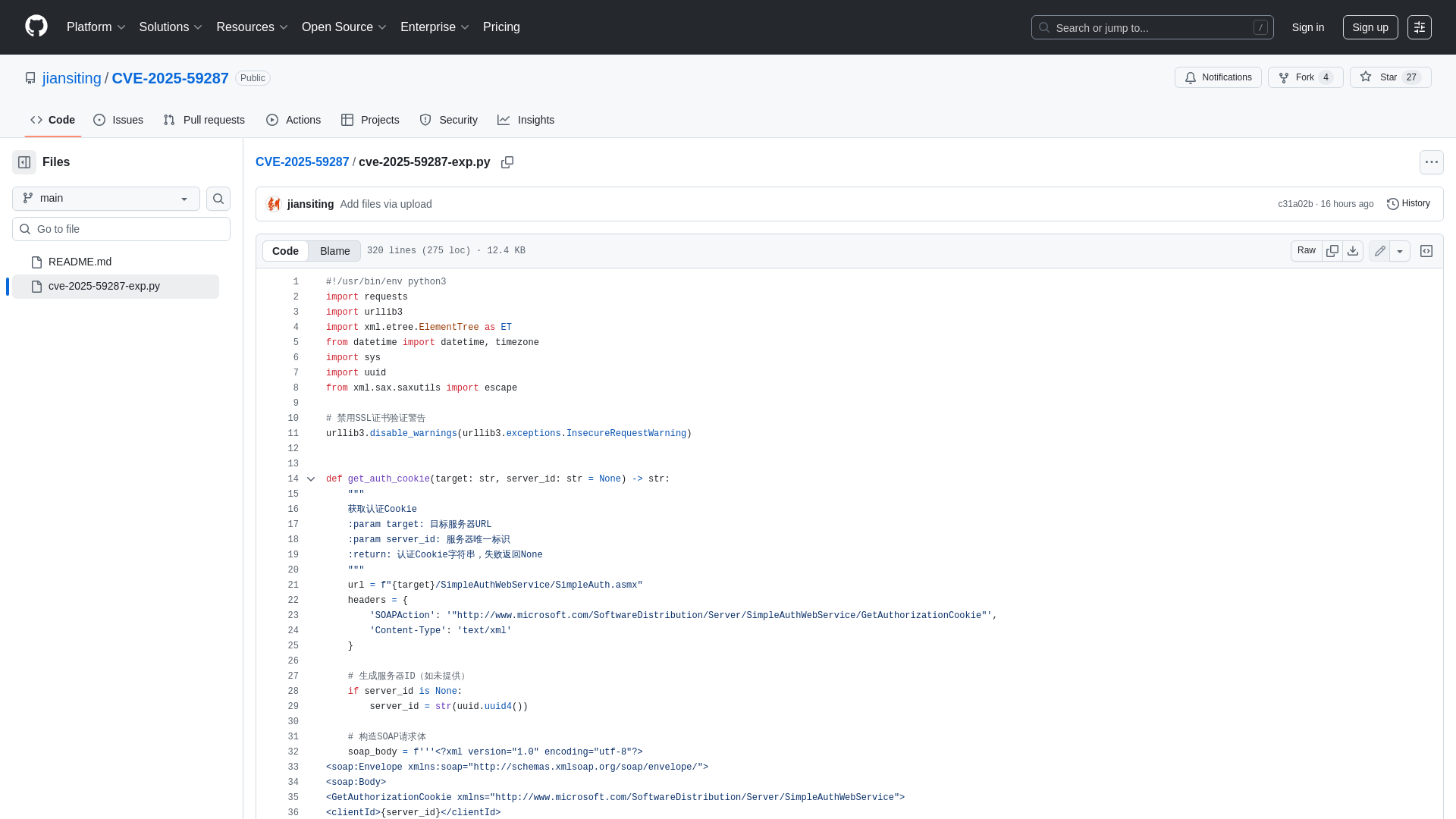1456x819 pixels.
Task: Switch to the Security tab
Action: [x=448, y=120]
